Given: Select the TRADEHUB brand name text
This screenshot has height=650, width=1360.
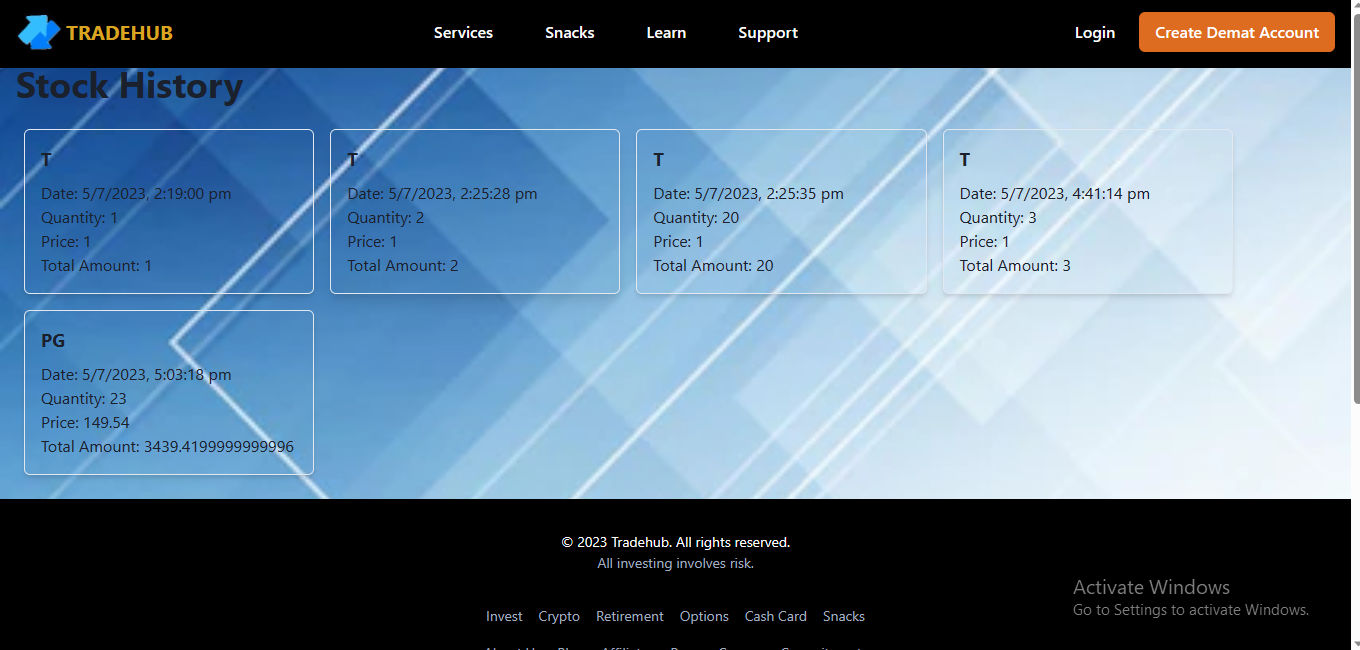Looking at the screenshot, I should (x=120, y=33).
